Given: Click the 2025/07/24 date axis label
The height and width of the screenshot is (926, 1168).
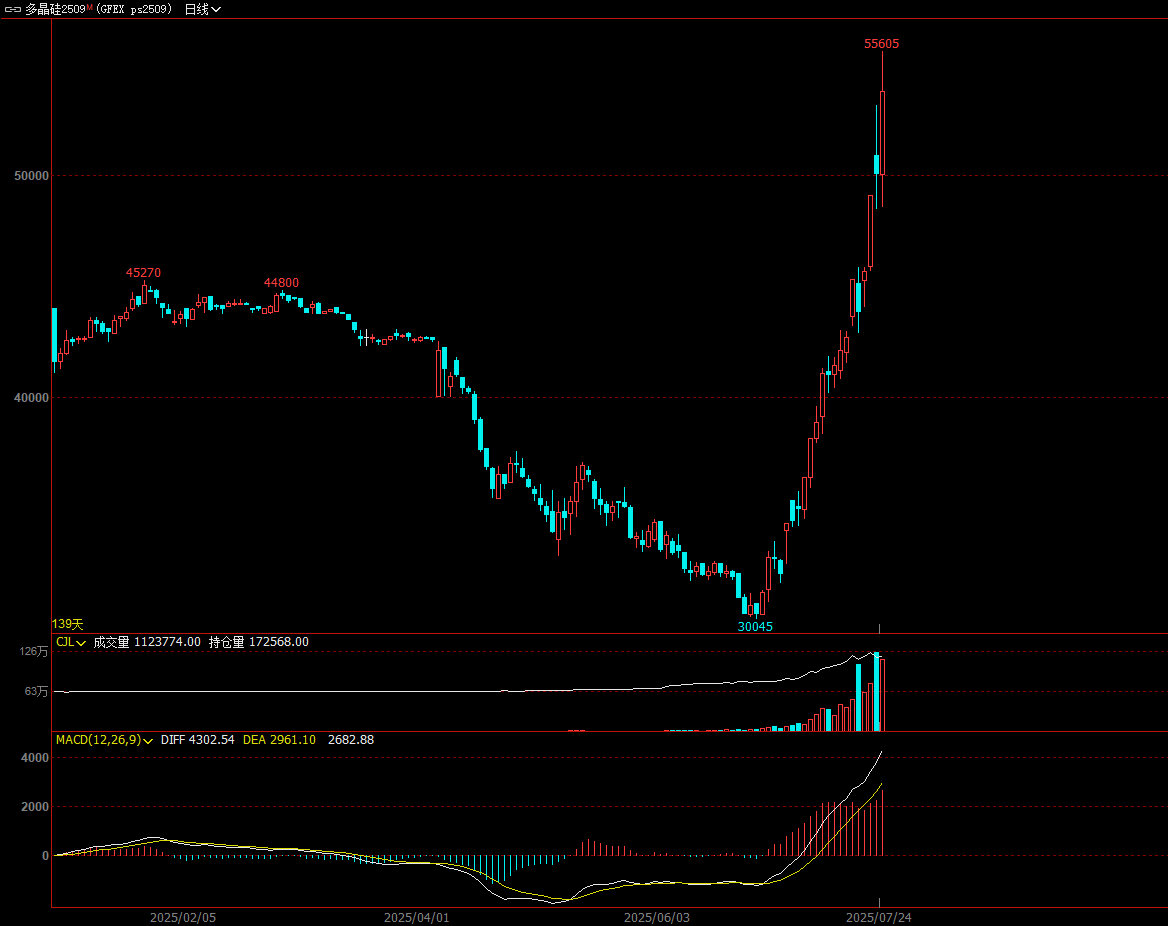Looking at the screenshot, I should 878,918.
